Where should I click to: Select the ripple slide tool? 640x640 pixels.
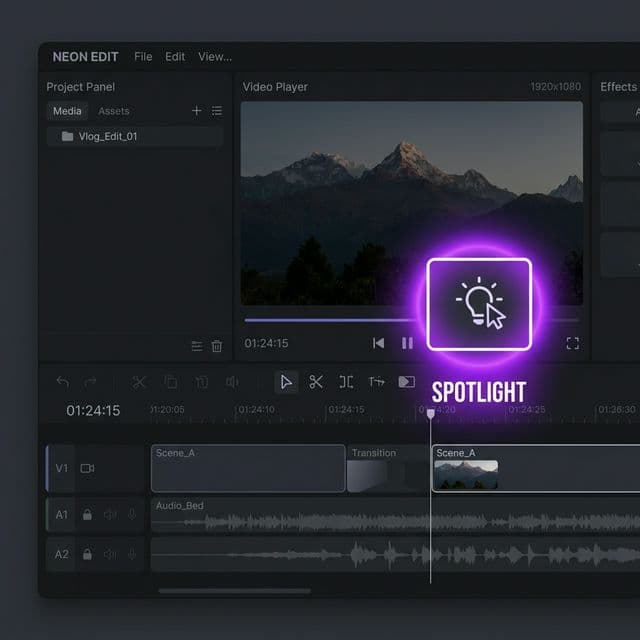[376, 382]
